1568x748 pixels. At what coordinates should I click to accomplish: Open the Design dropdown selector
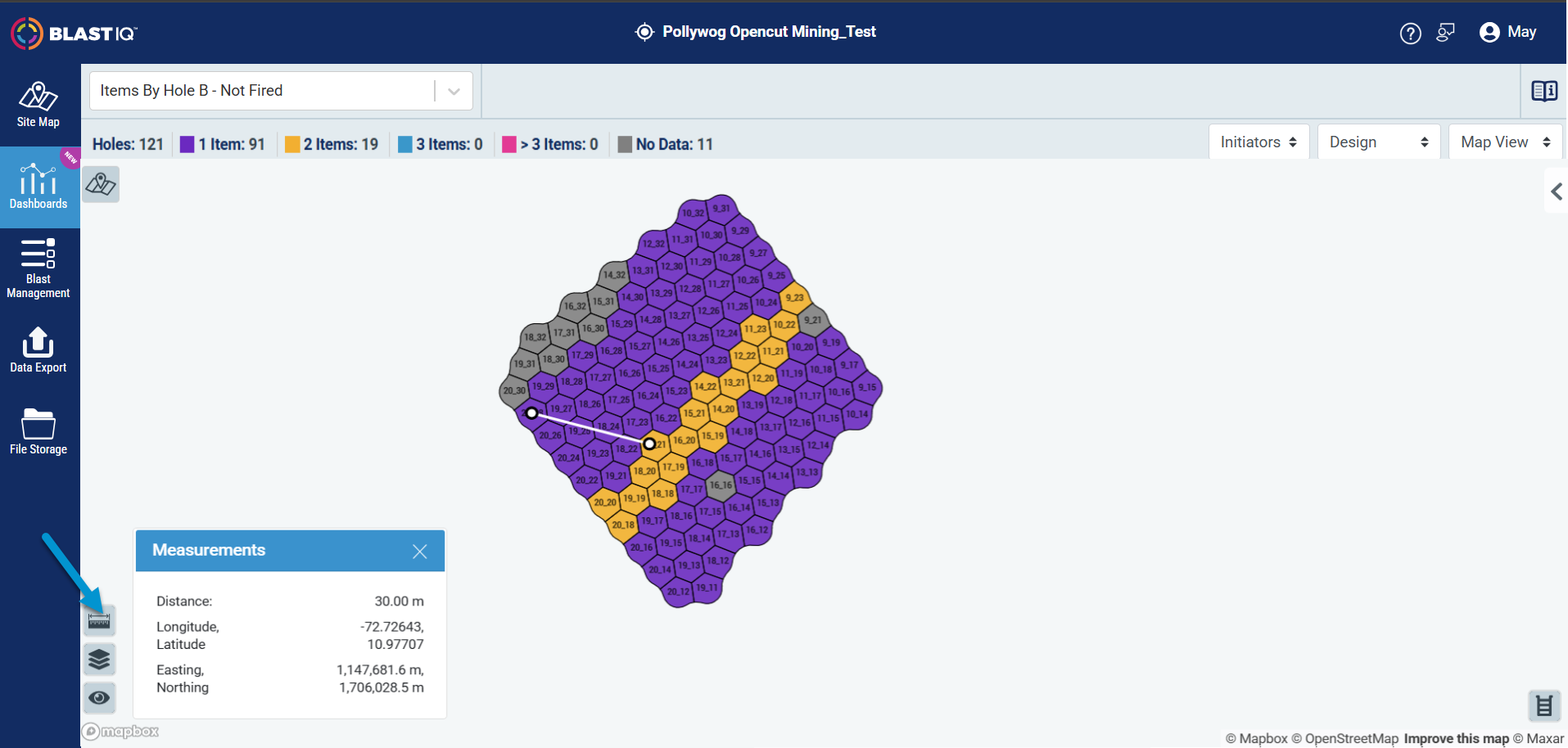[1379, 142]
